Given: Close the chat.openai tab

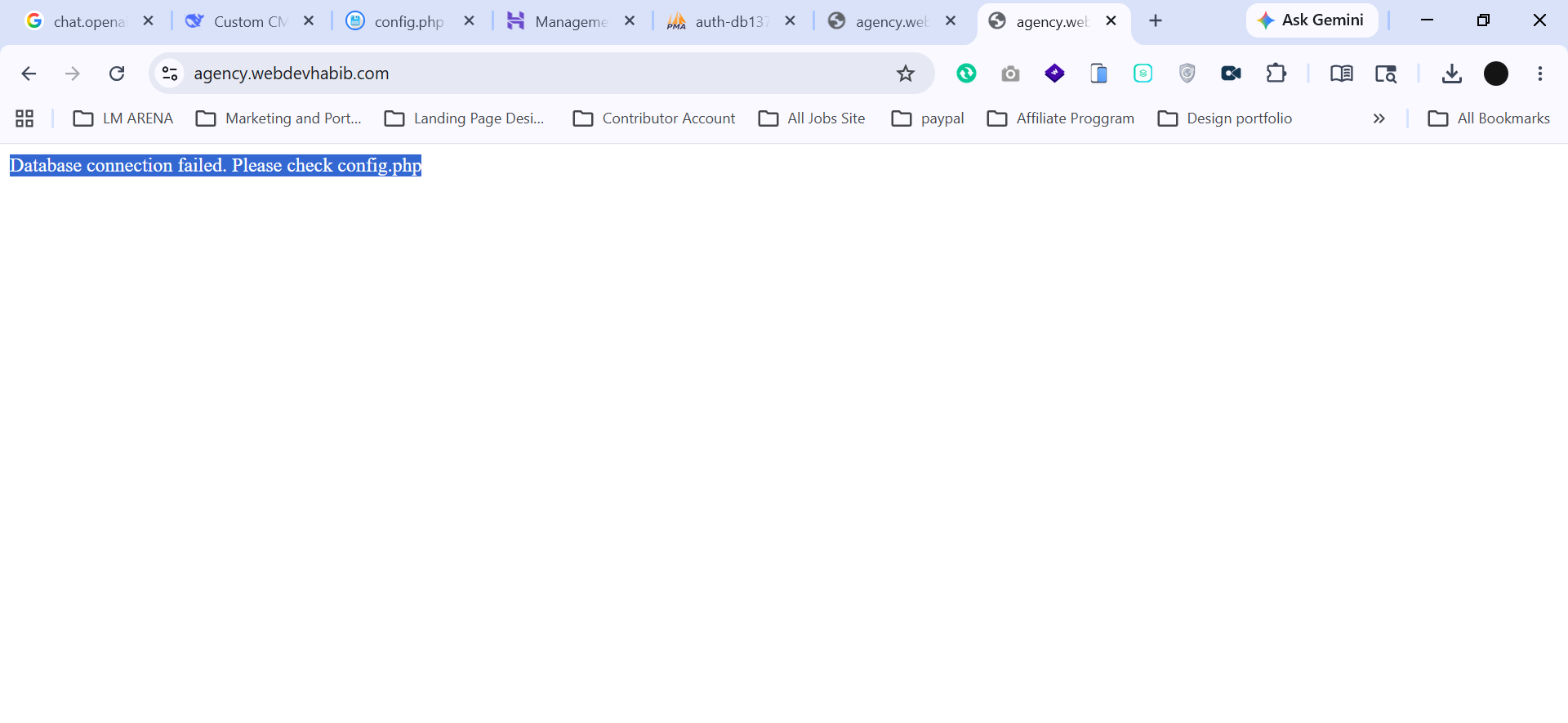Looking at the screenshot, I should (x=149, y=21).
